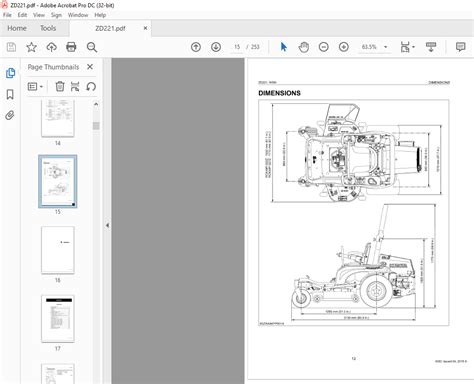Go to previous page arrow
The width and height of the screenshot is (474, 384).
[x=196, y=47]
